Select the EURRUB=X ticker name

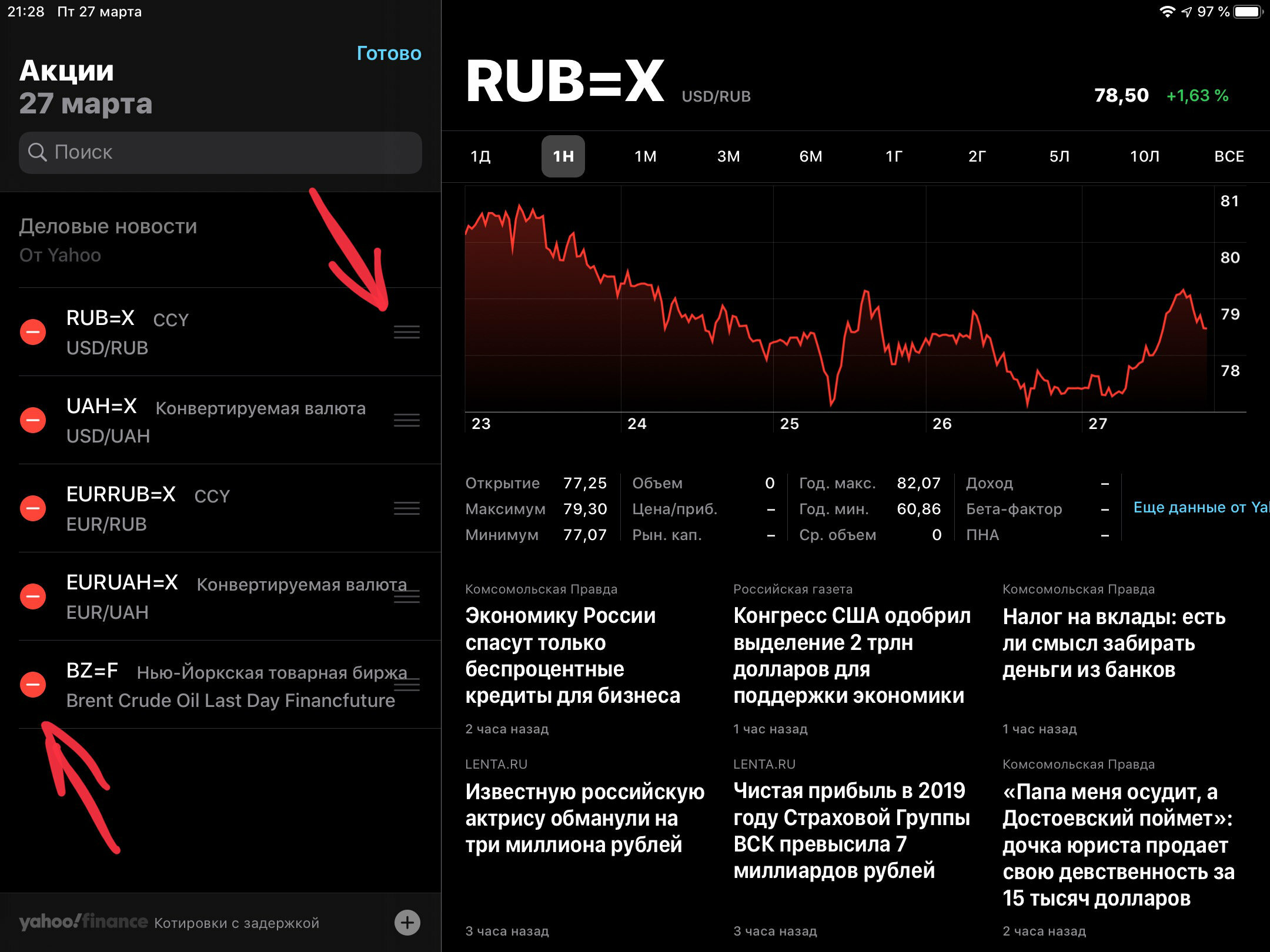121,494
